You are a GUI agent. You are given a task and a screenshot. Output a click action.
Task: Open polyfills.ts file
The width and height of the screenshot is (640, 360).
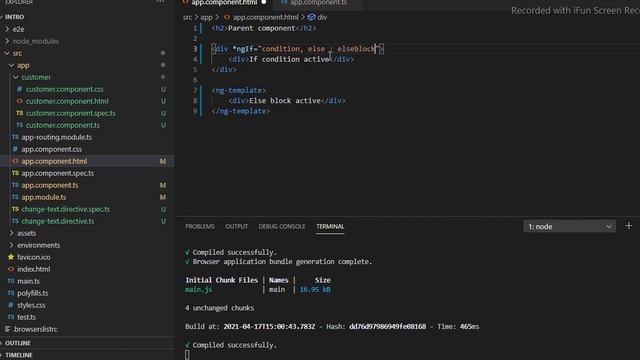pyautogui.click(x=32, y=293)
